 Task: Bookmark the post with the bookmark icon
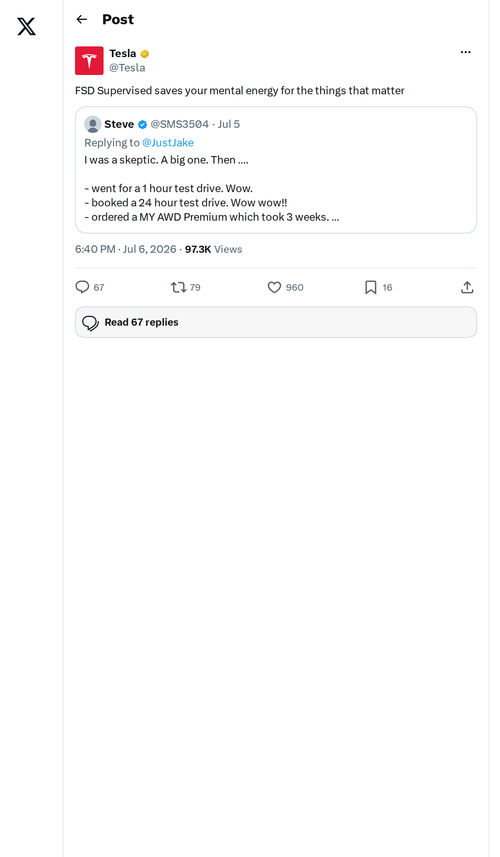(370, 287)
